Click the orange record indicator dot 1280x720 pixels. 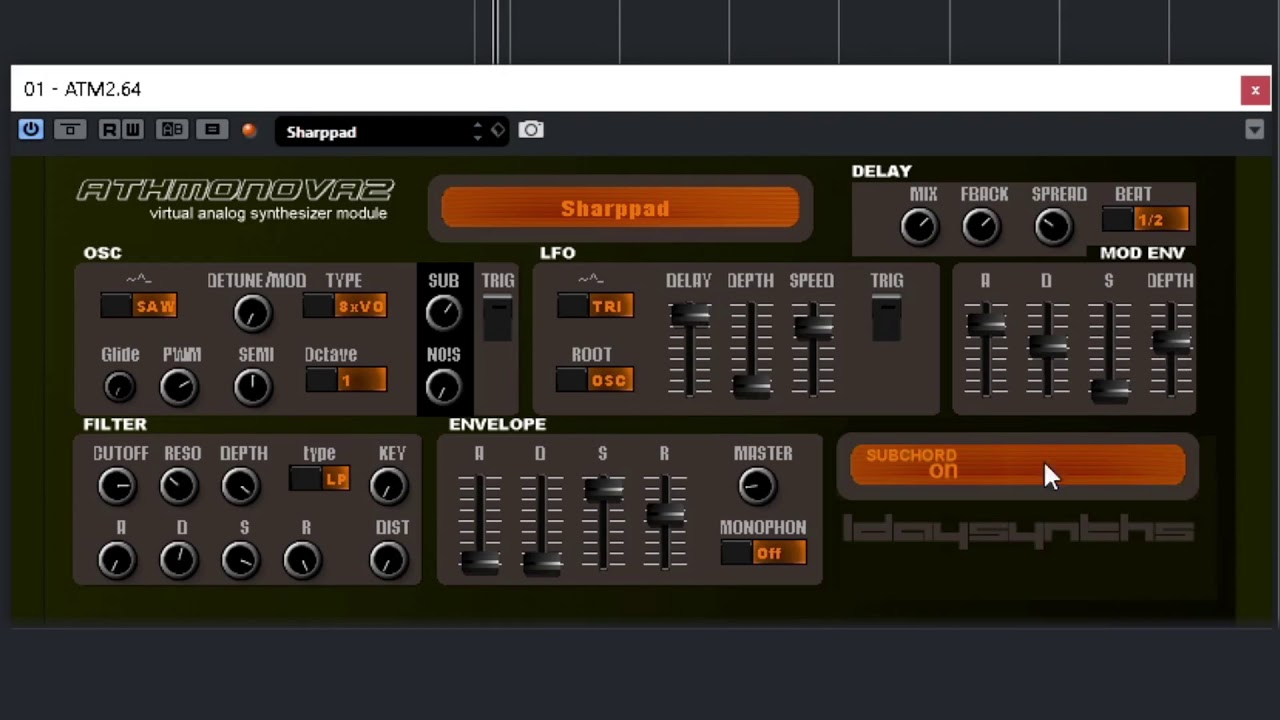click(249, 131)
